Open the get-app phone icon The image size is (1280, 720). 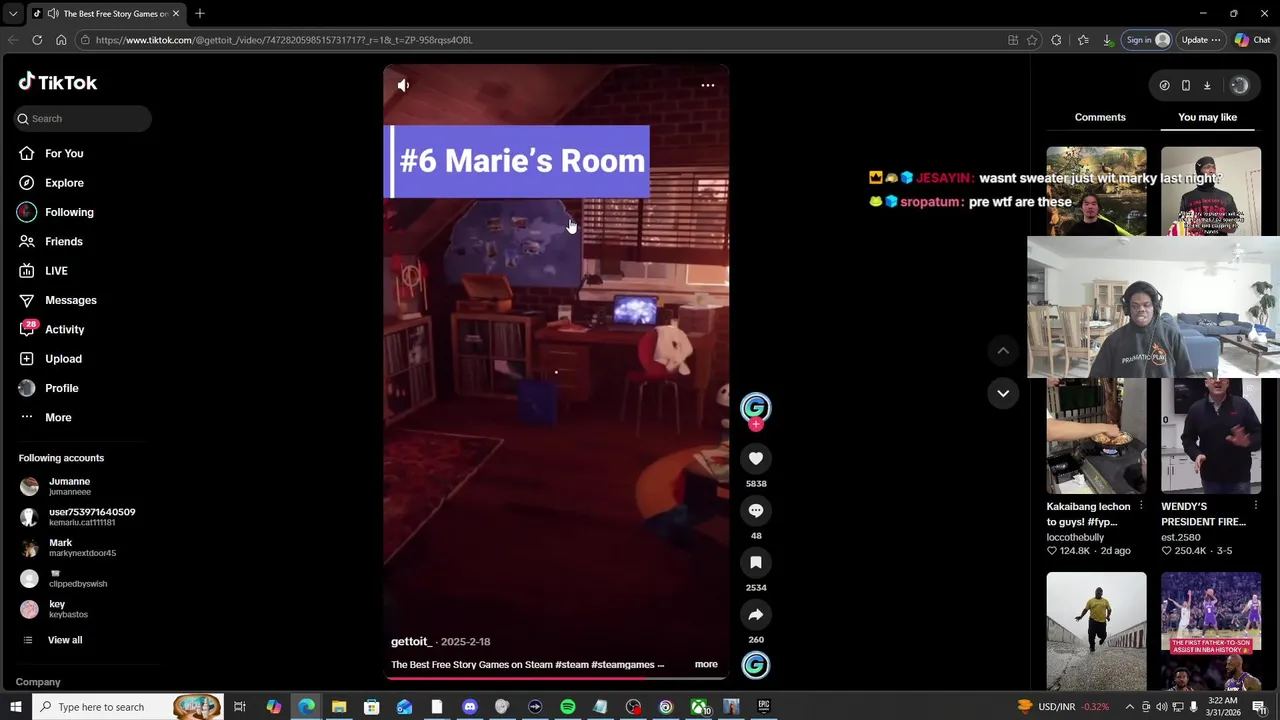1186,85
